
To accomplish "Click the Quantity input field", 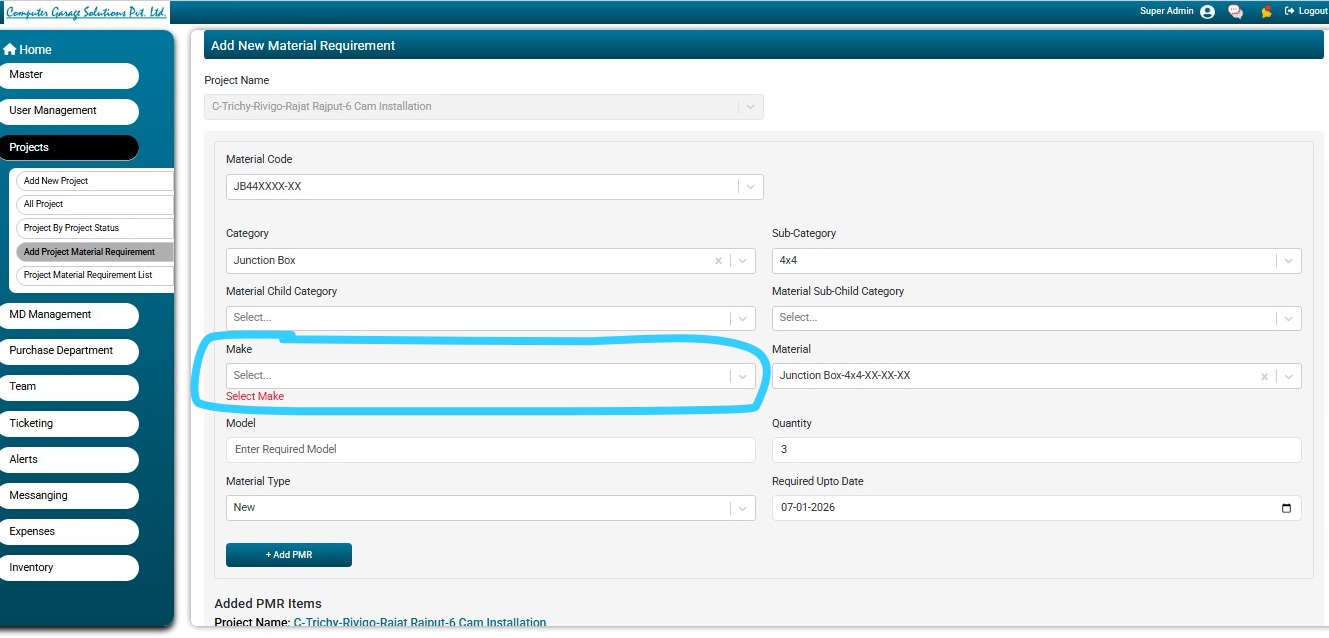I will tap(1035, 450).
